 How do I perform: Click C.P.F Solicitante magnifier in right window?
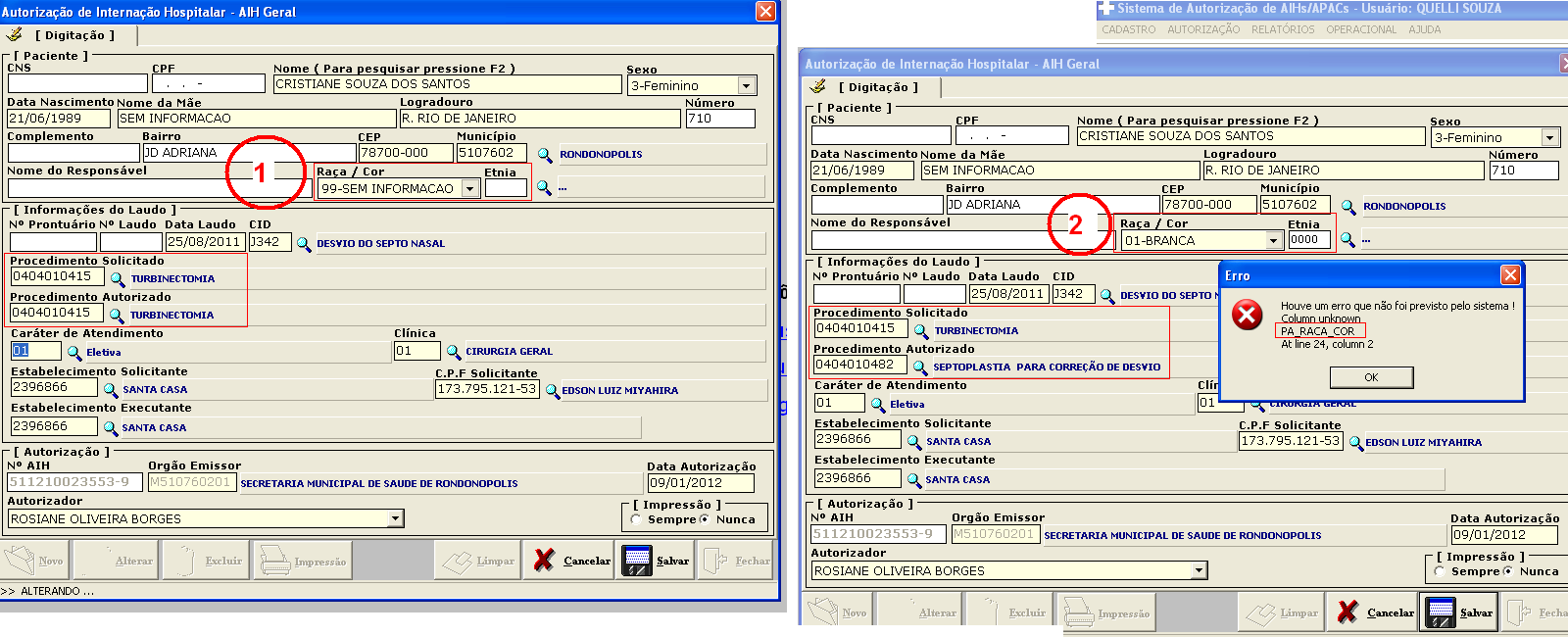click(x=1356, y=443)
